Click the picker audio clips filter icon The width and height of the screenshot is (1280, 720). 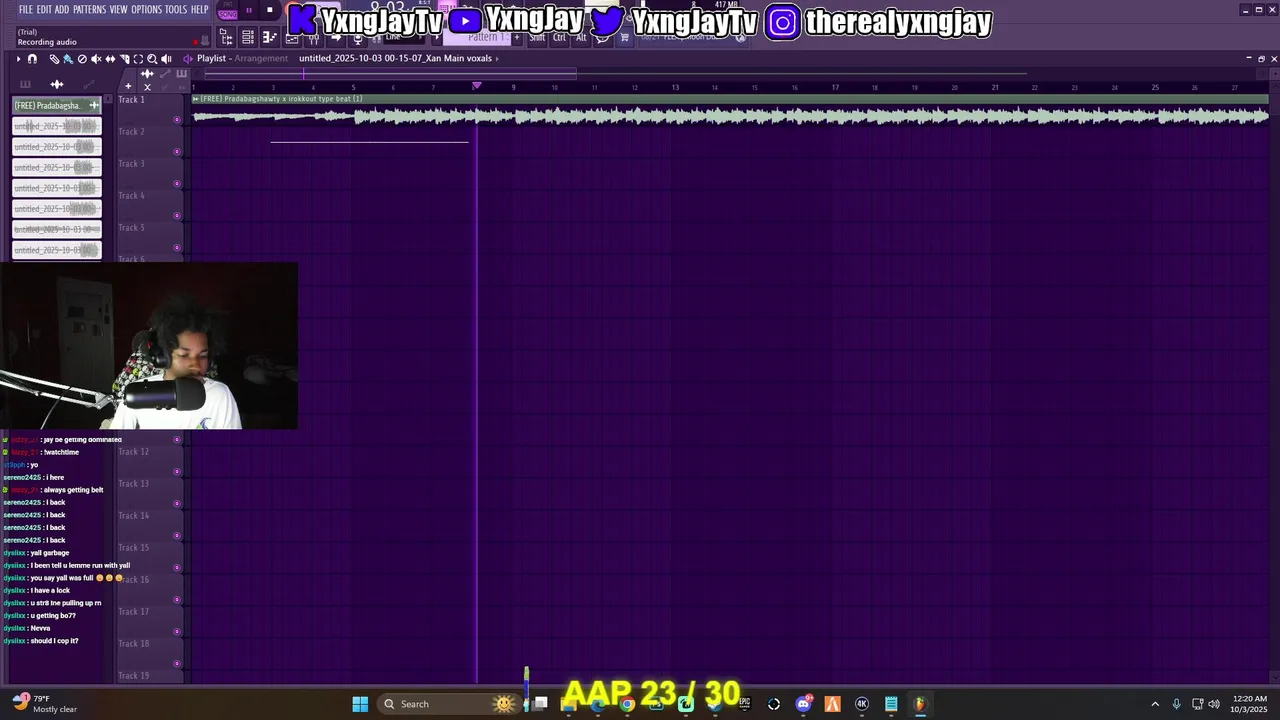pyautogui.click(x=57, y=84)
